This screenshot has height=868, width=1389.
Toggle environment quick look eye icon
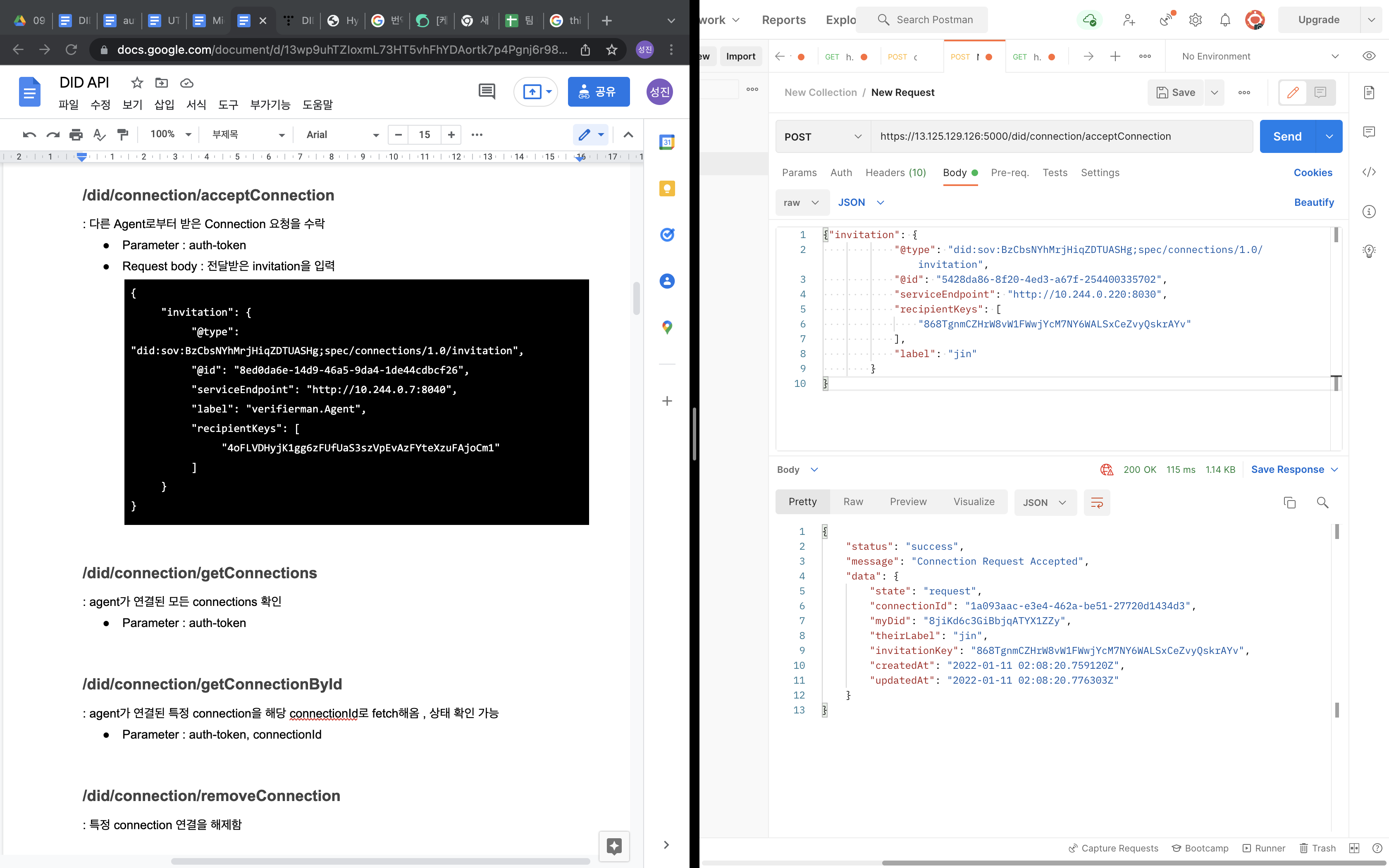click(1369, 56)
